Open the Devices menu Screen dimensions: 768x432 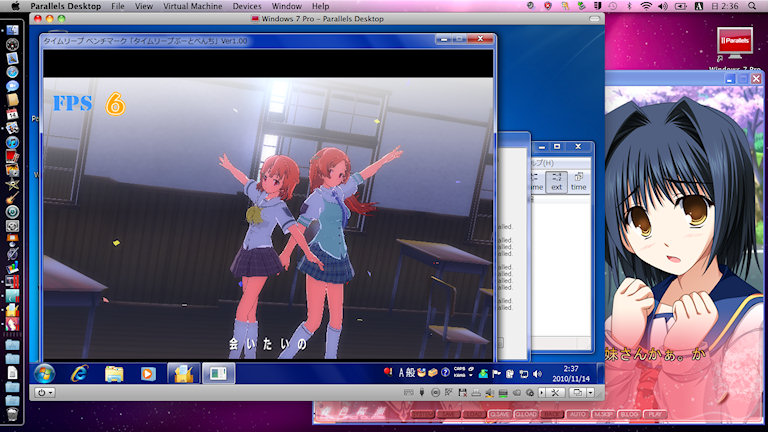(x=247, y=6)
